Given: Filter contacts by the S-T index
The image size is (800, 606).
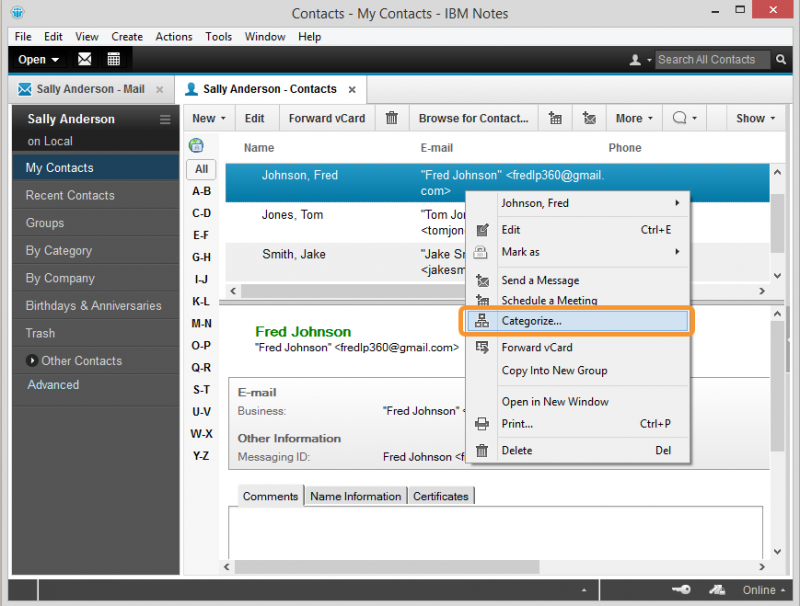Looking at the screenshot, I should (201, 390).
